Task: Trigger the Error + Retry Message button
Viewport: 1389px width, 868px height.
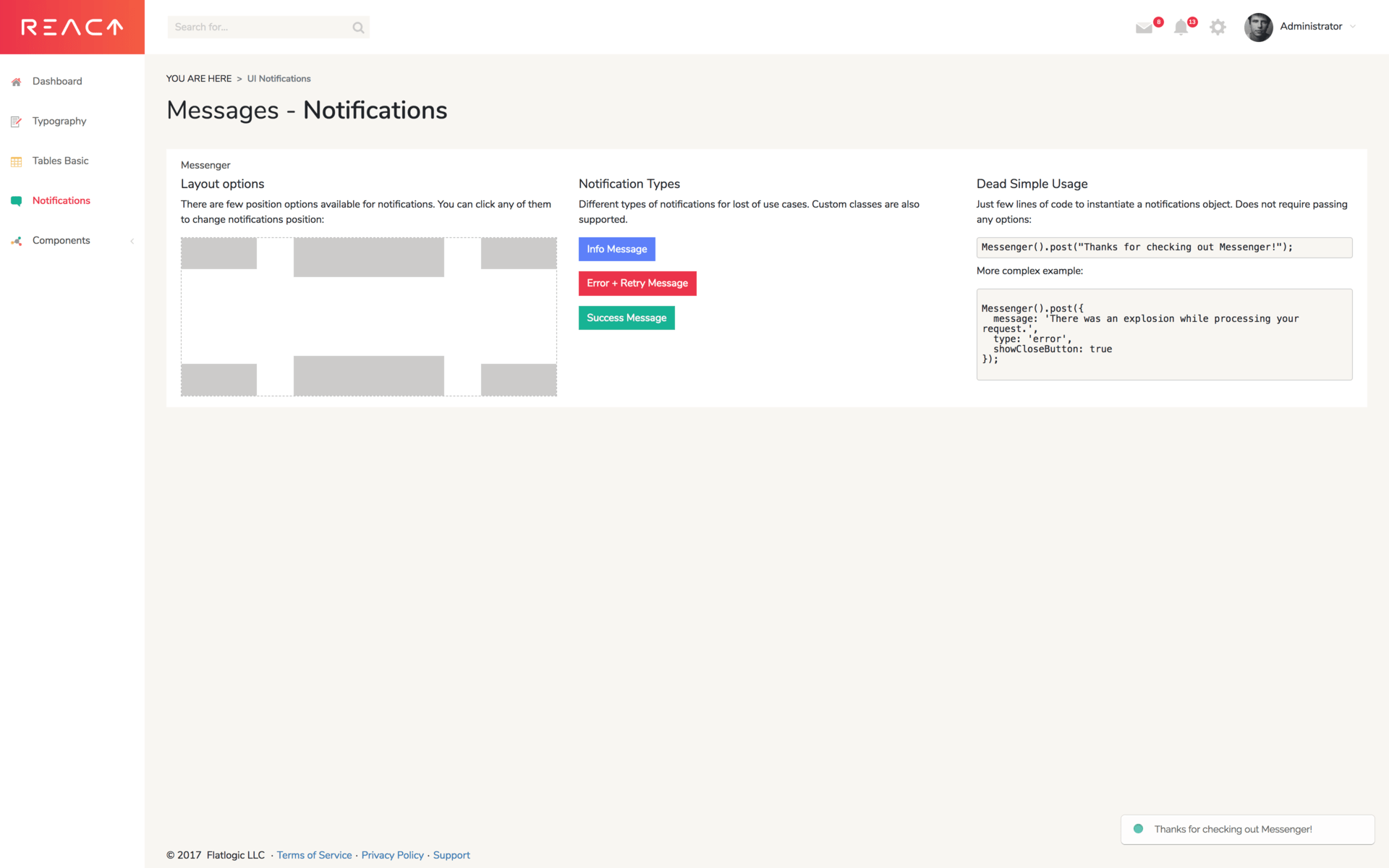Action: click(x=637, y=283)
